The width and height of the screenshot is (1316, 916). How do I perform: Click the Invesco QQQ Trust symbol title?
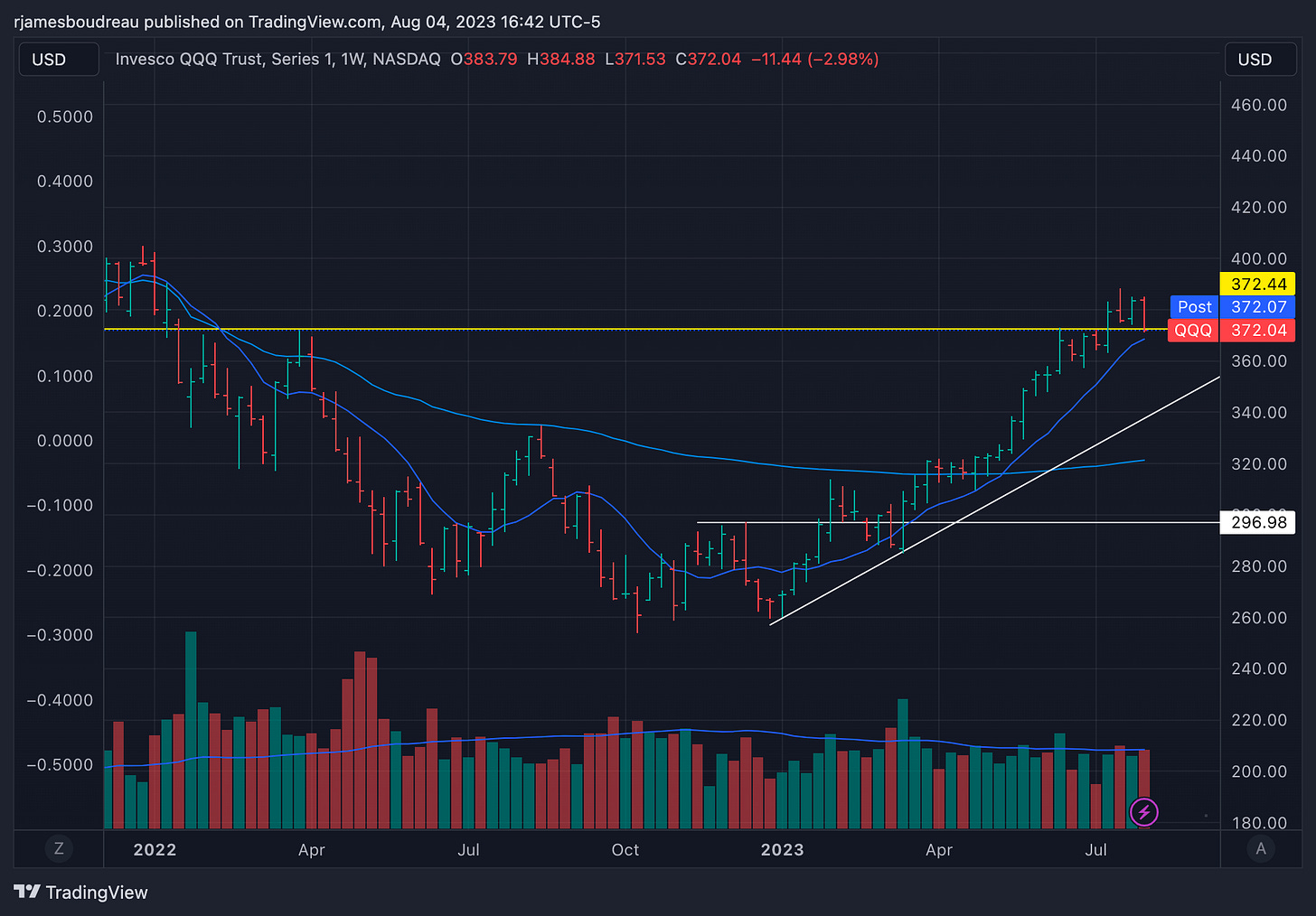pos(277,60)
